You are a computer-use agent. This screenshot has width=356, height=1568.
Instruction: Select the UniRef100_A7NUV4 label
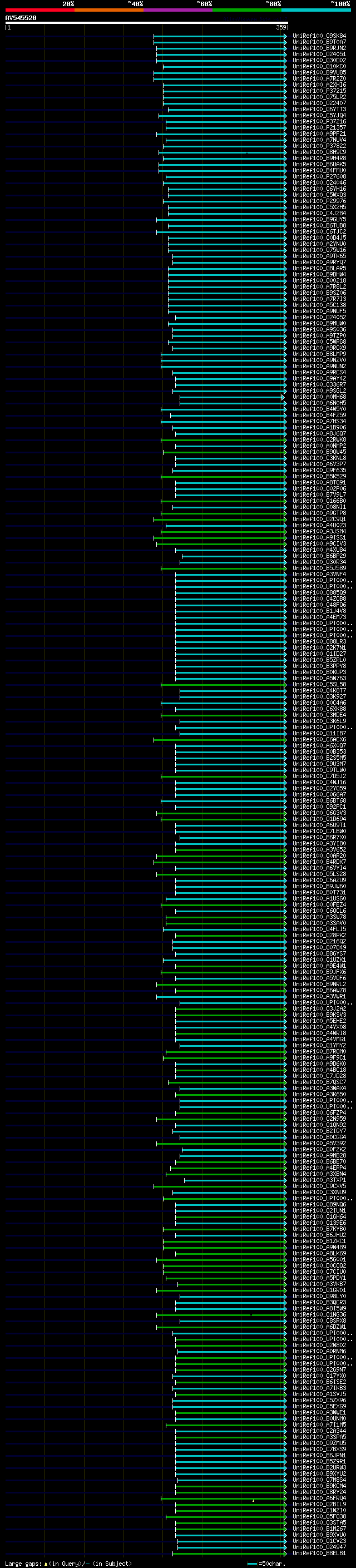click(x=319, y=140)
